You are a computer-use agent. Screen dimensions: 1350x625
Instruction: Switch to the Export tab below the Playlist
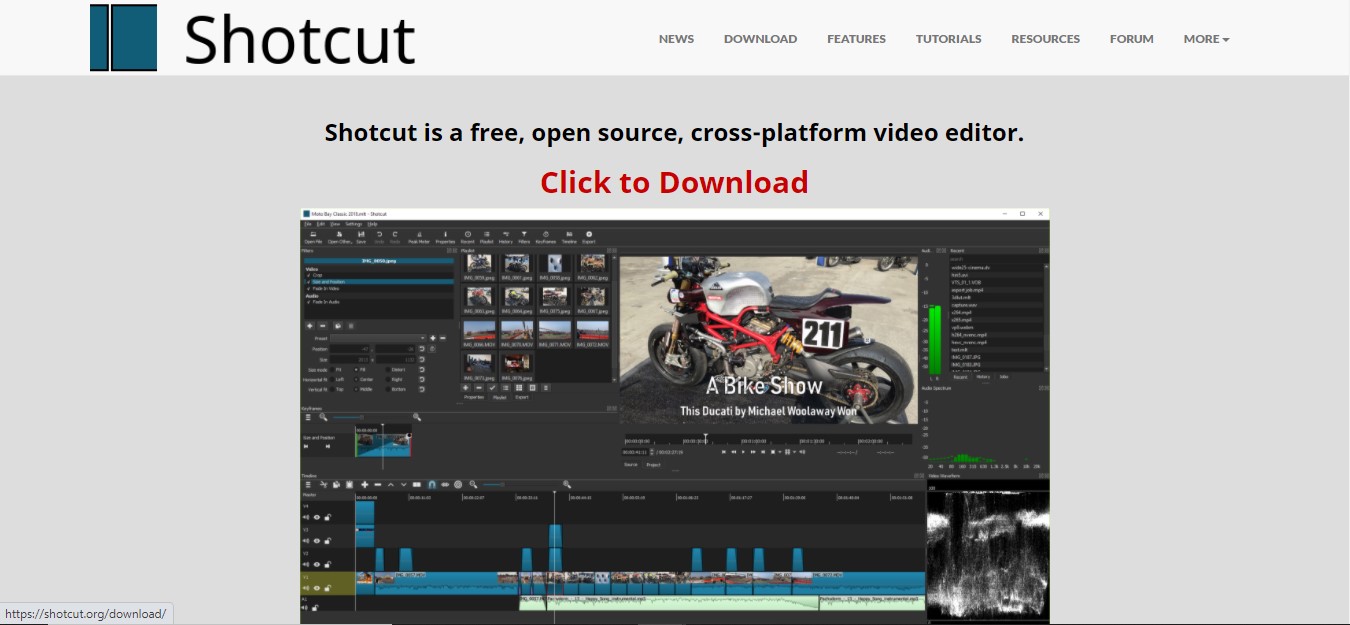[x=522, y=397]
